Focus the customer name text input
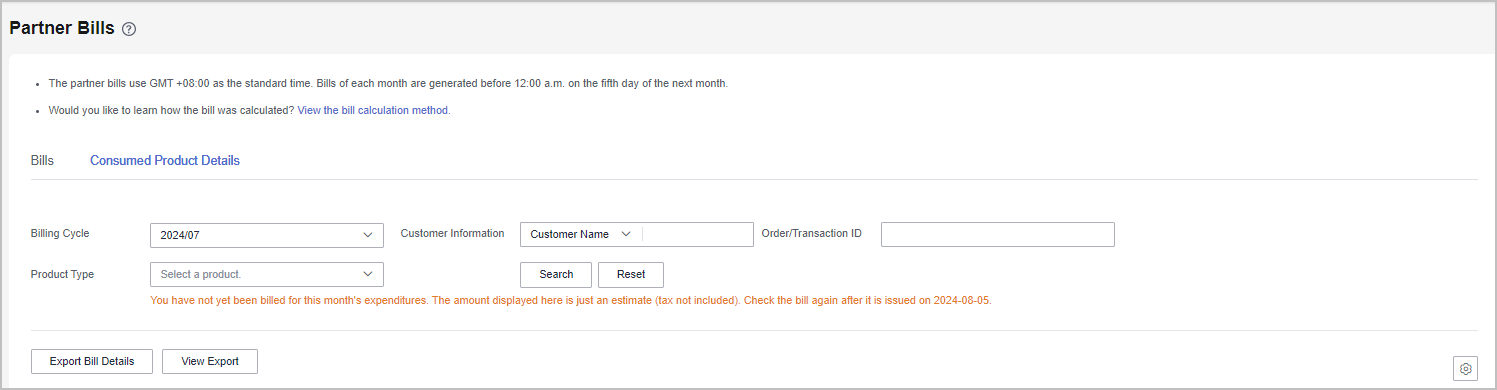 698,234
